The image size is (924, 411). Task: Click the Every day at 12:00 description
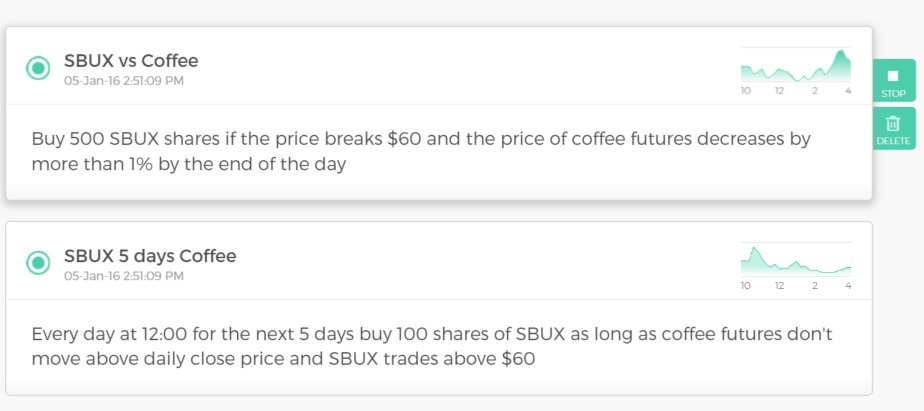click(431, 347)
